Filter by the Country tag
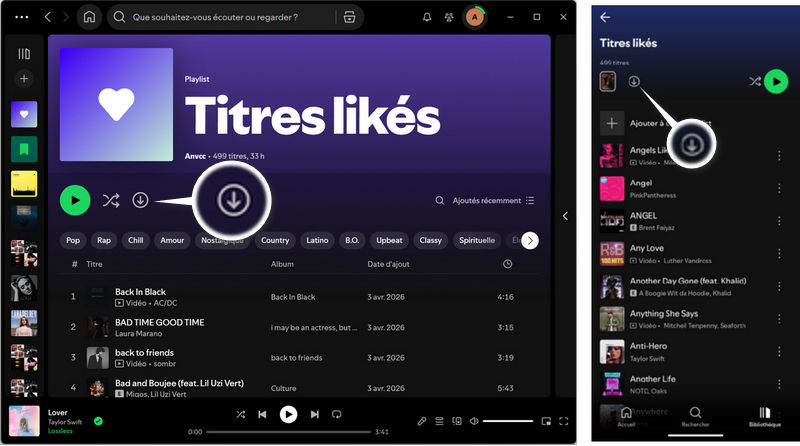800x446 pixels. pyautogui.click(x=275, y=240)
